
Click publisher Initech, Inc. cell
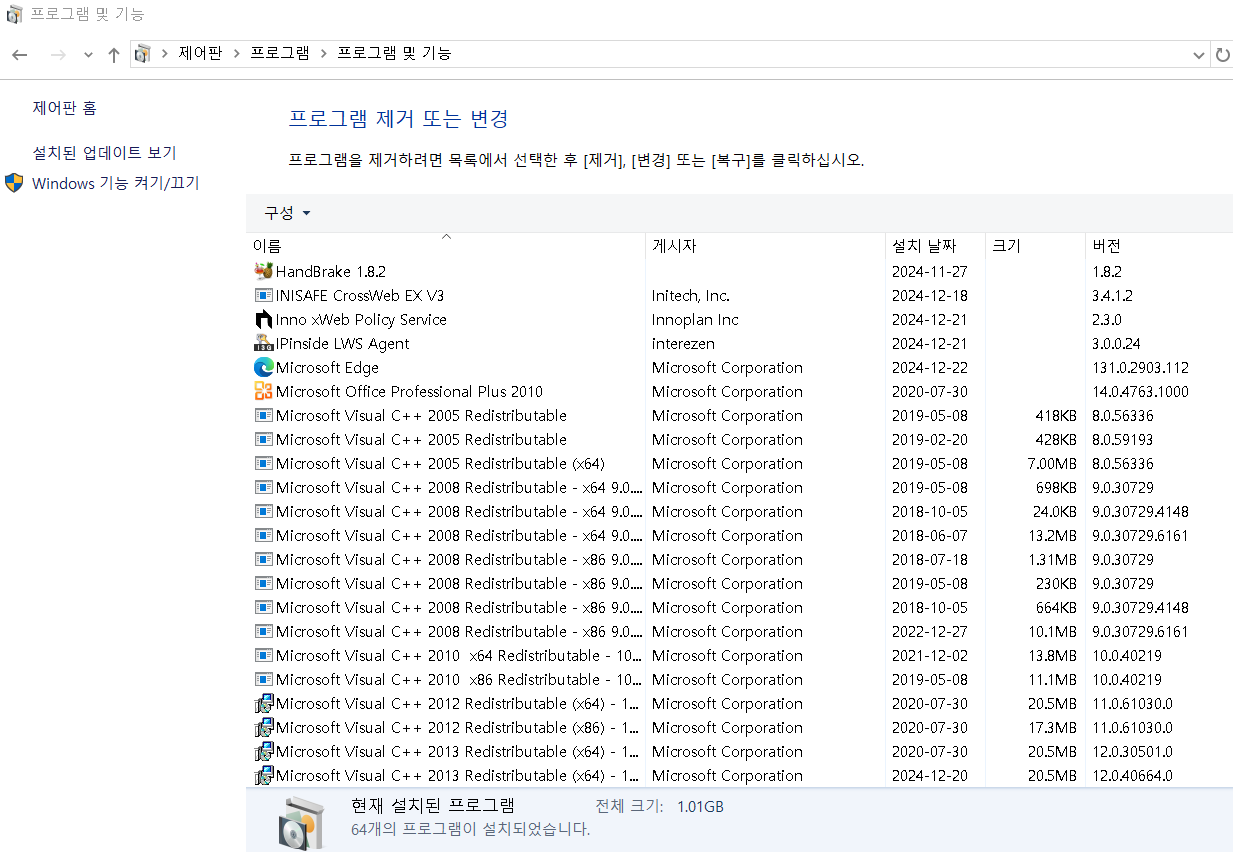[x=691, y=296]
